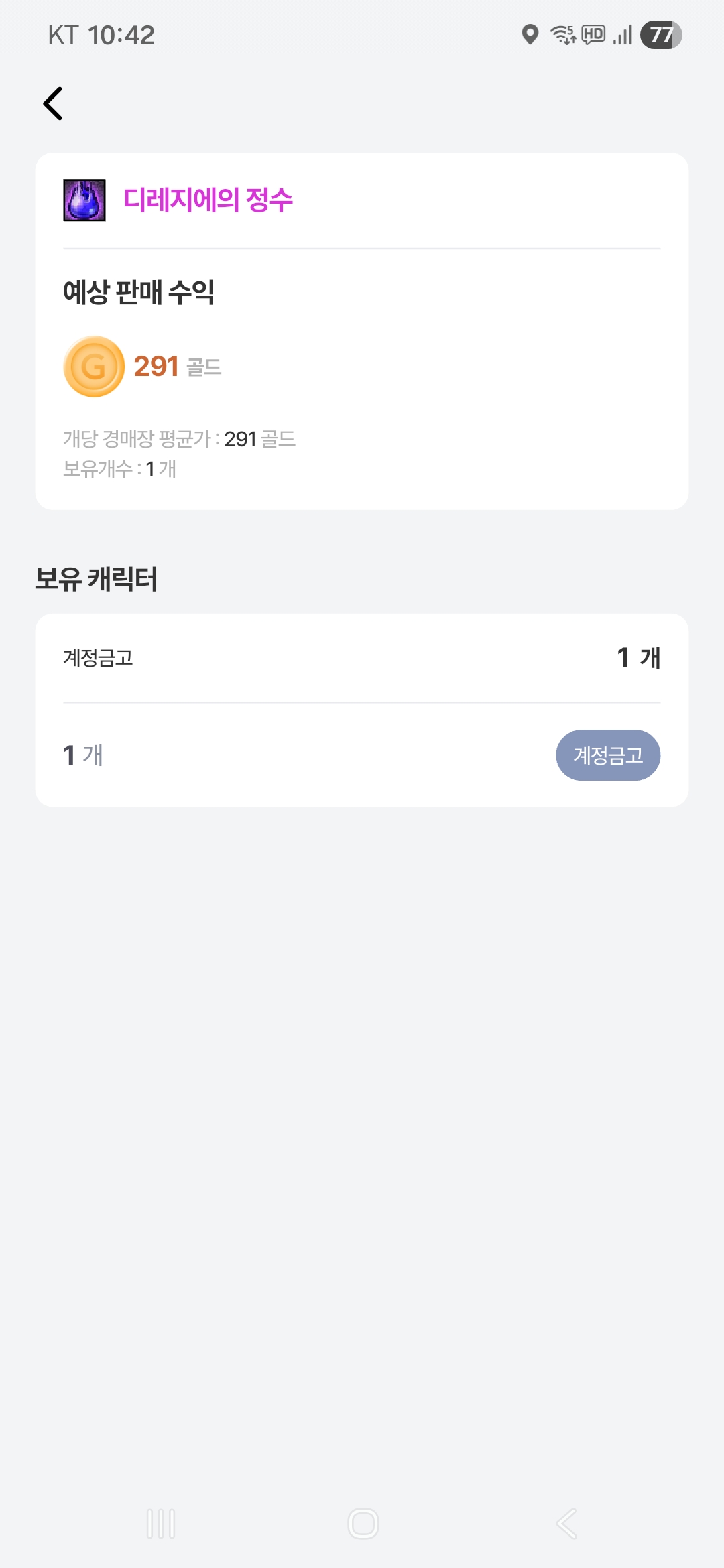Click the gold coin G icon
The width and height of the screenshot is (724, 1568).
point(94,367)
